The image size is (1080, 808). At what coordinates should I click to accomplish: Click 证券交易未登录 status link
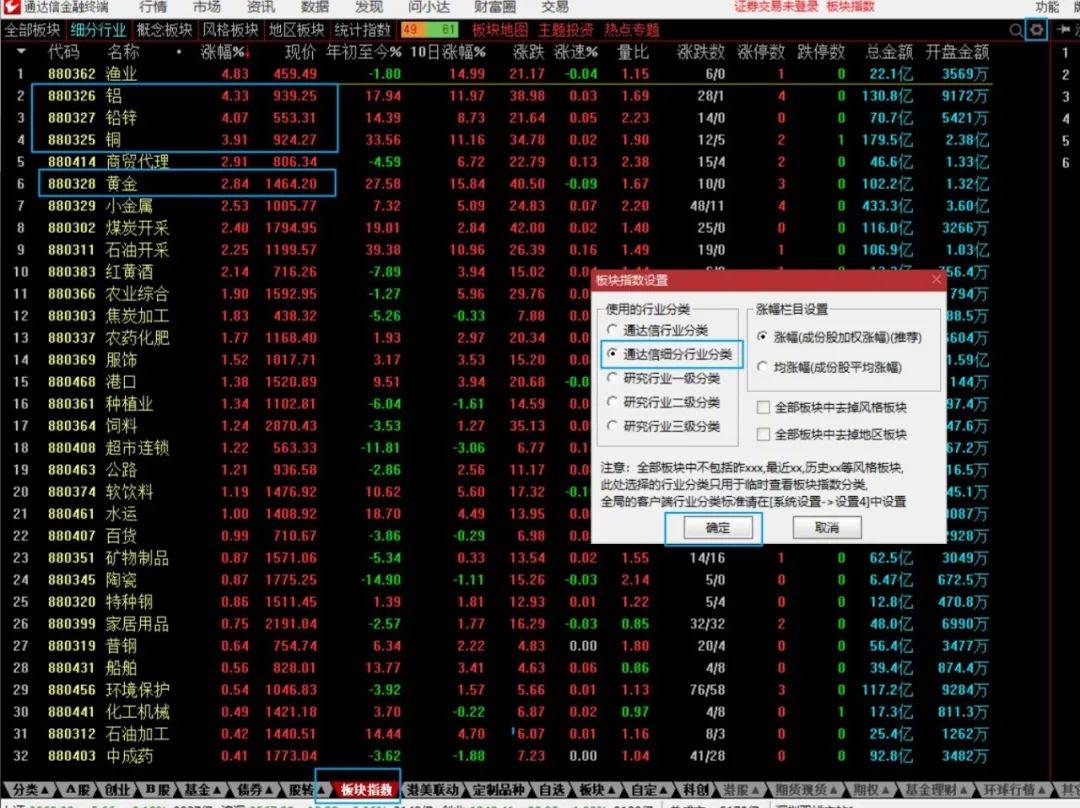[776, 7]
